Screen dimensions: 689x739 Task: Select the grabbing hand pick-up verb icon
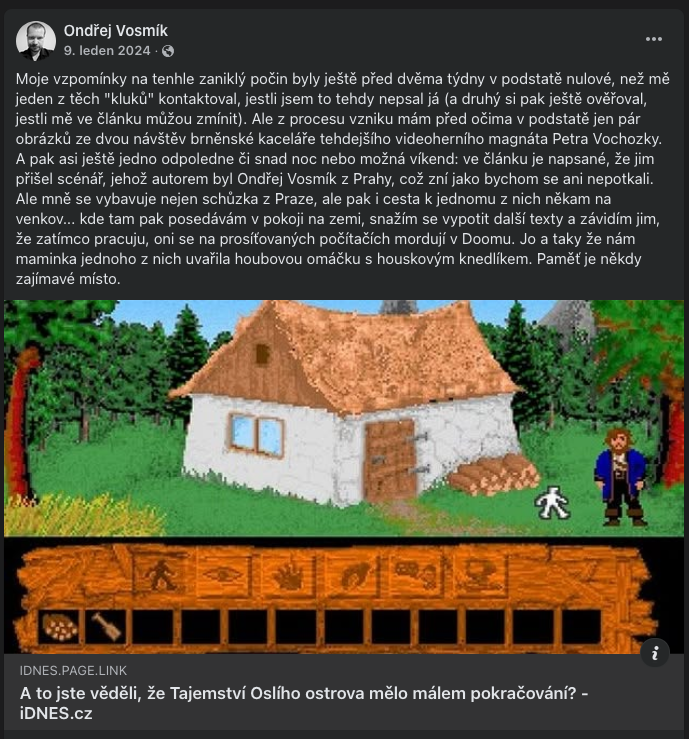tap(353, 575)
